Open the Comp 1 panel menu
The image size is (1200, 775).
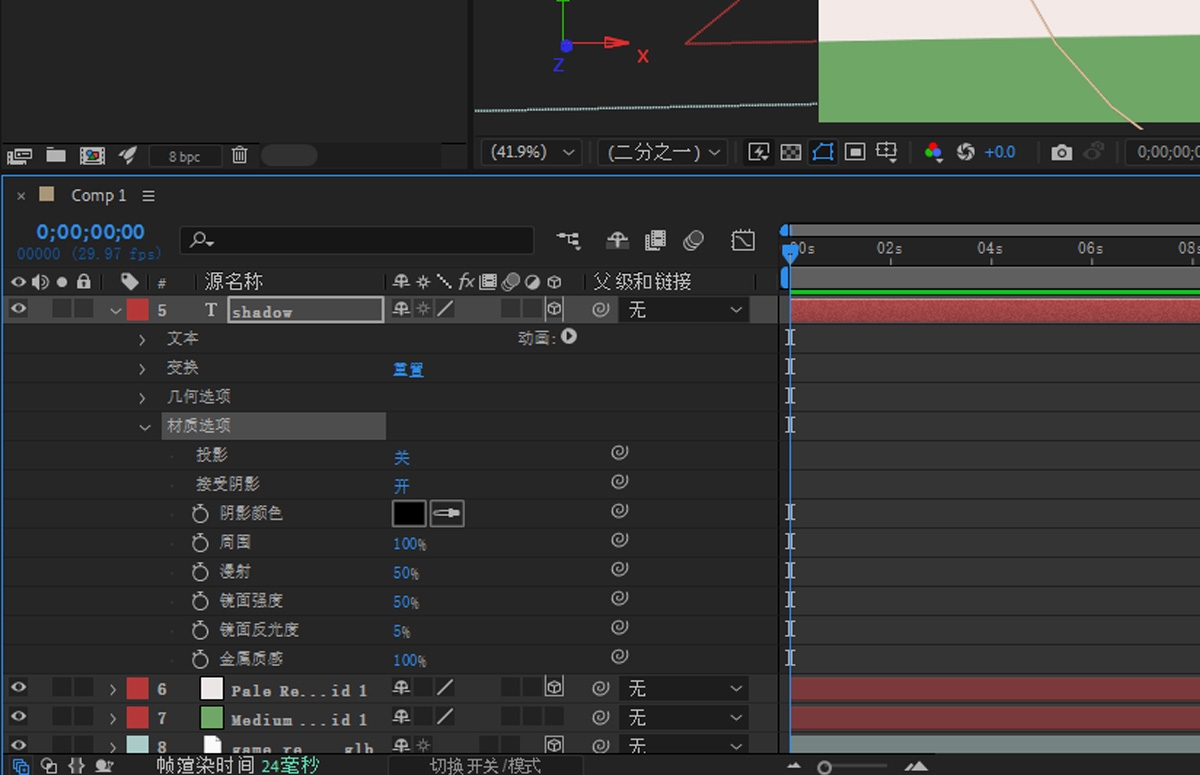(x=148, y=196)
